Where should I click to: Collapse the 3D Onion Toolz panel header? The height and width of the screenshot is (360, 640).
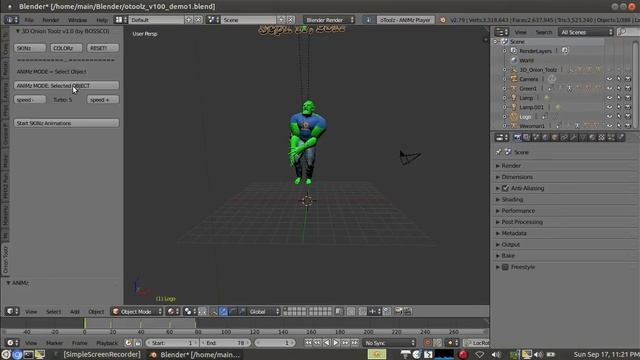click(x=18, y=31)
